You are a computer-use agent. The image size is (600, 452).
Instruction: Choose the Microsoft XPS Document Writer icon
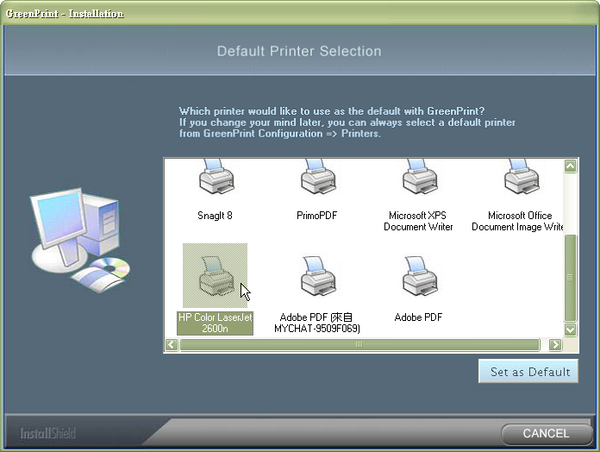pos(420,178)
